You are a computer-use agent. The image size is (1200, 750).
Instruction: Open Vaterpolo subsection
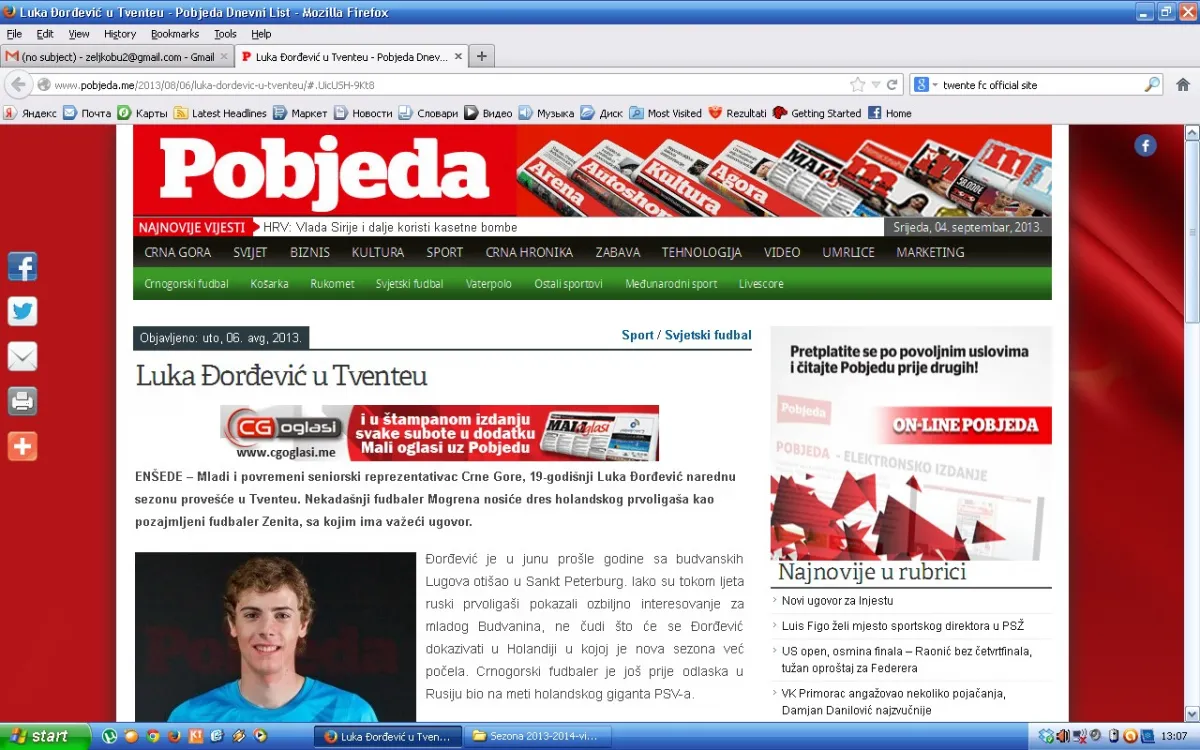(x=489, y=284)
